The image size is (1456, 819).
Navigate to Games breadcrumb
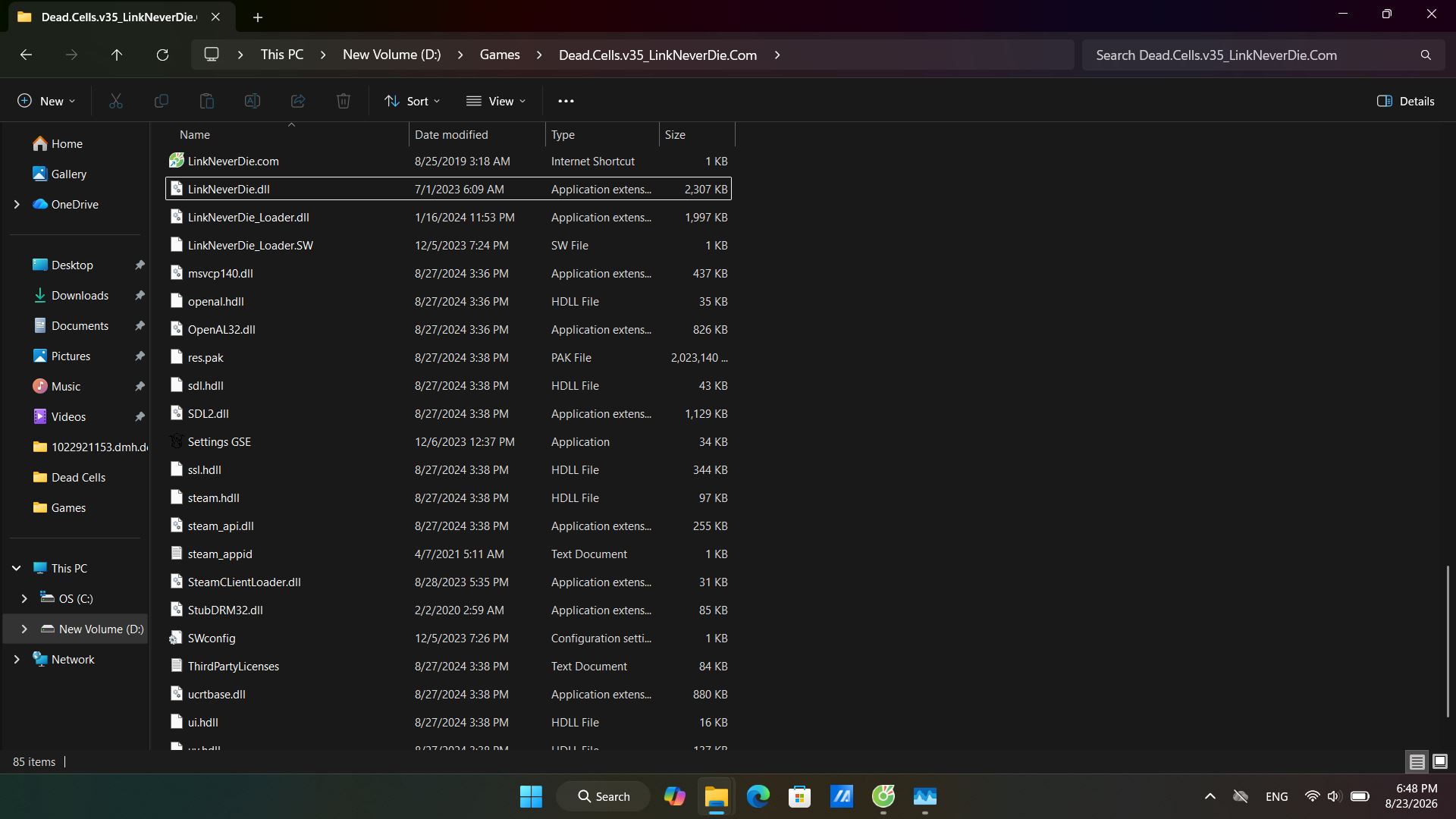(x=500, y=55)
